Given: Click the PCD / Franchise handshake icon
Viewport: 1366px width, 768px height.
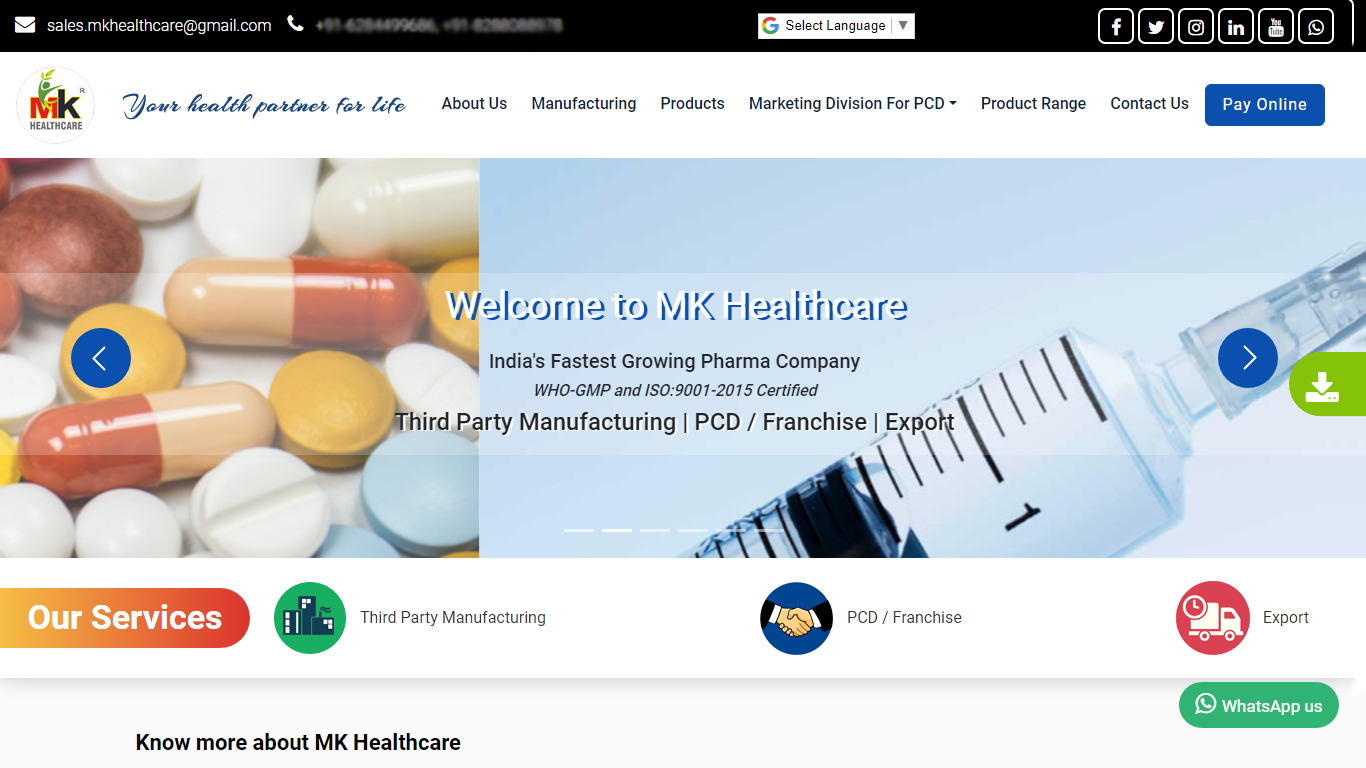Looking at the screenshot, I should pyautogui.click(x=797, y=618).
